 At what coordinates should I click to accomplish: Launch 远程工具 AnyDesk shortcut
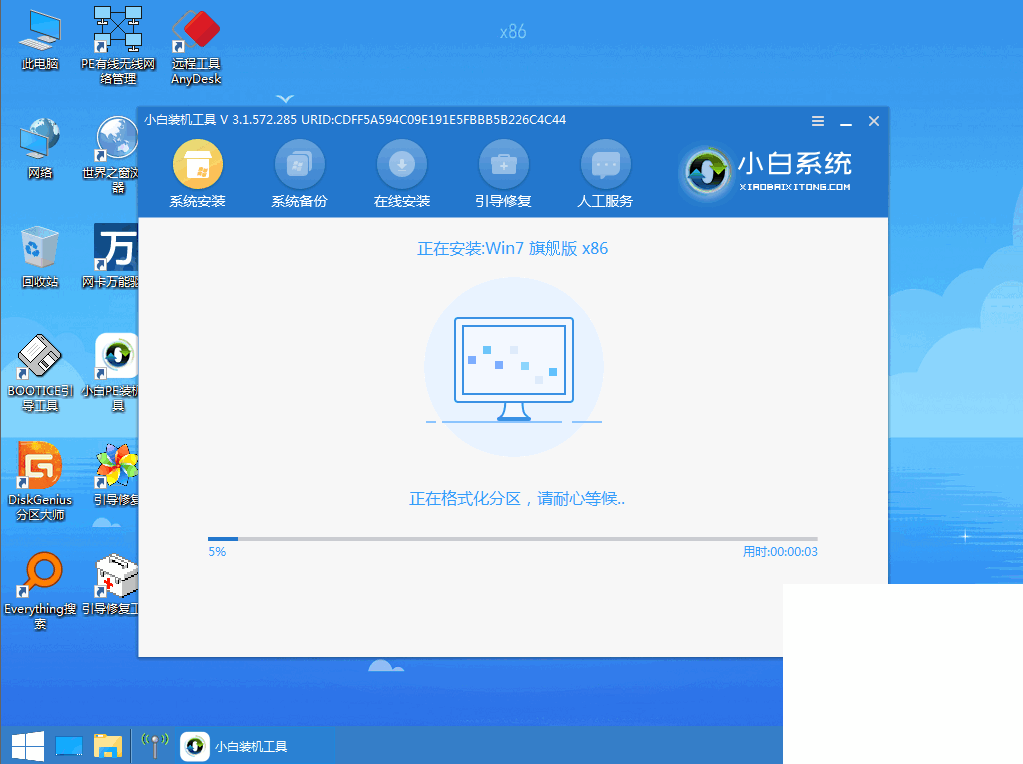click(x=196, y=47)
